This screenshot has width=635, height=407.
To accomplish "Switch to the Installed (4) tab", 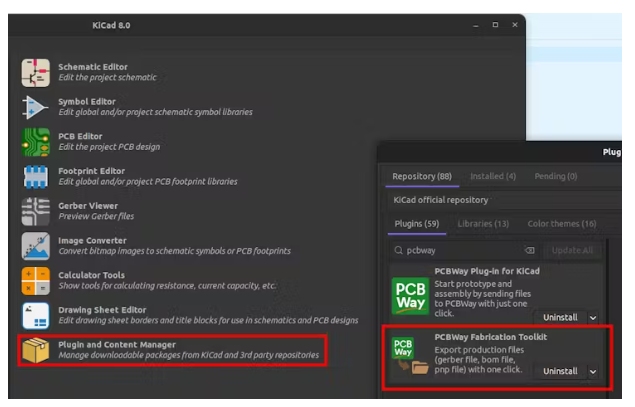I will [493, 177].
